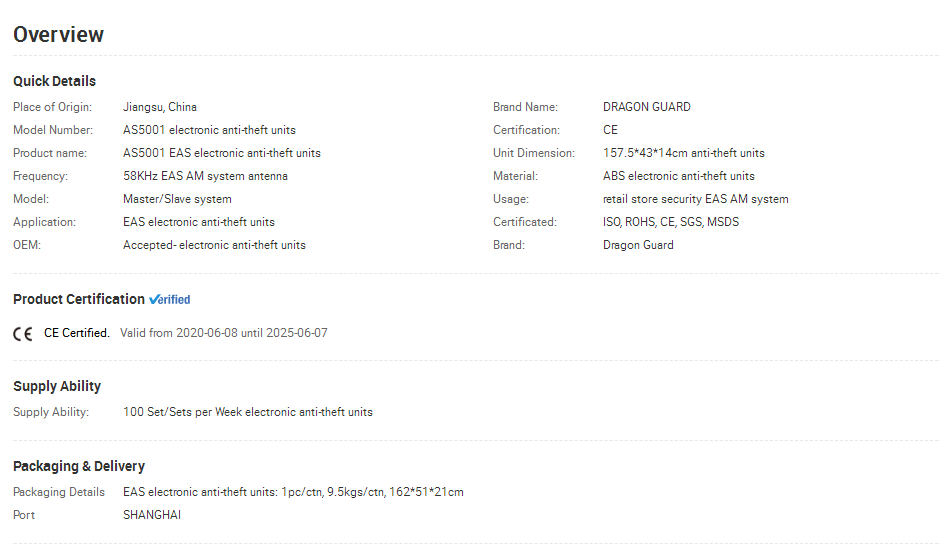The width and height of the screenshot is (947, 548).
Task: Click the Overview heading
Action: click(59, 34)
